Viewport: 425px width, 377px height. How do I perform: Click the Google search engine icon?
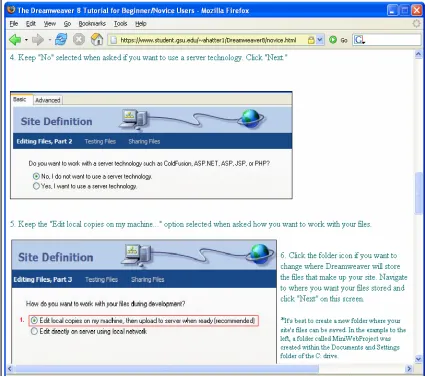(359, 40)
